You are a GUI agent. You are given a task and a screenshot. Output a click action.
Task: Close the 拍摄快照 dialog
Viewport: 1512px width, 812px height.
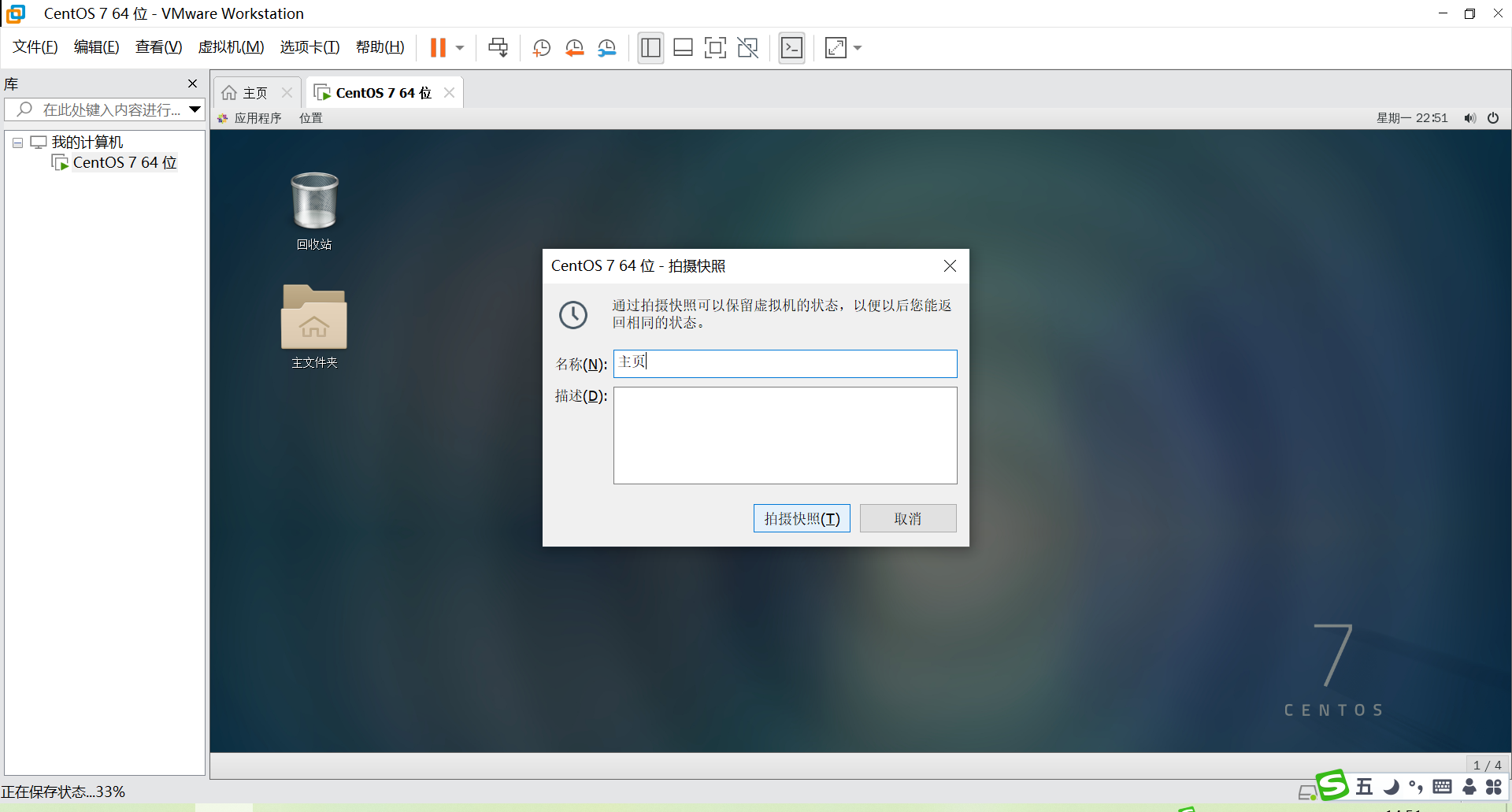coord(951,266)
